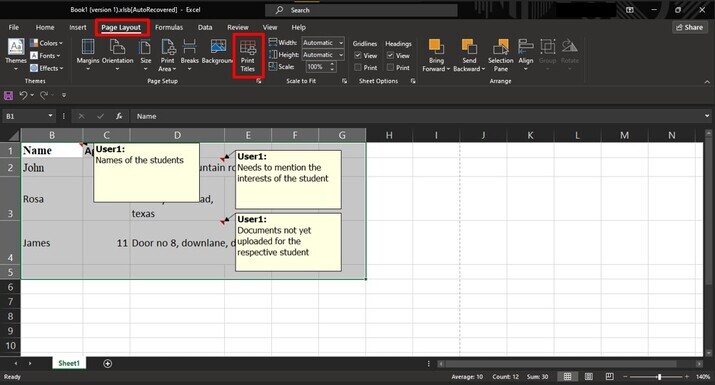Add a new sheet
The width and height of the screenshot is (715, 385).
(x=108, y=364)
